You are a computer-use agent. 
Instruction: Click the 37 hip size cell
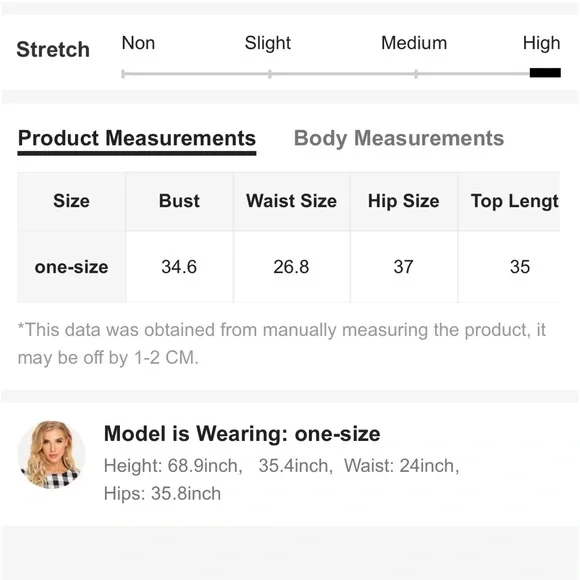(404, 267)
